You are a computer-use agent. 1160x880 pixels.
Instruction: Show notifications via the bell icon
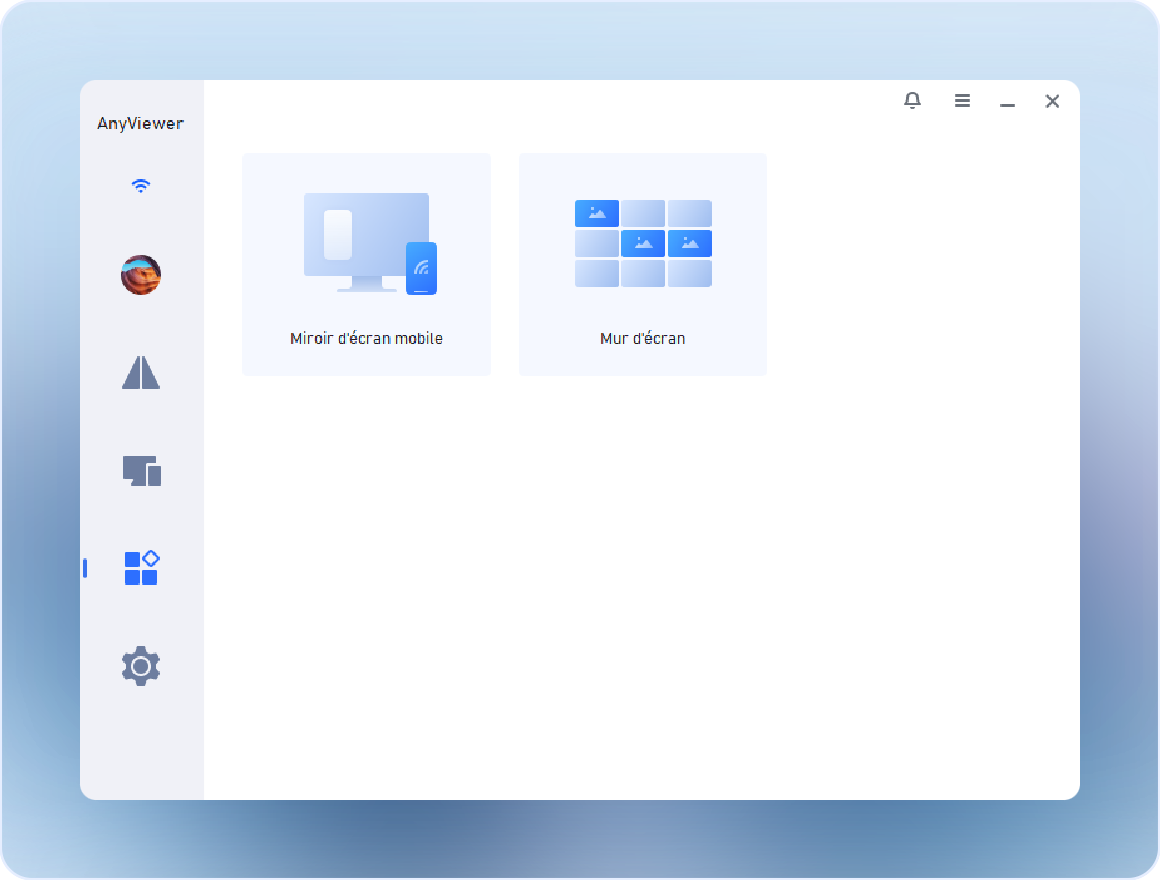click(912, 101)
